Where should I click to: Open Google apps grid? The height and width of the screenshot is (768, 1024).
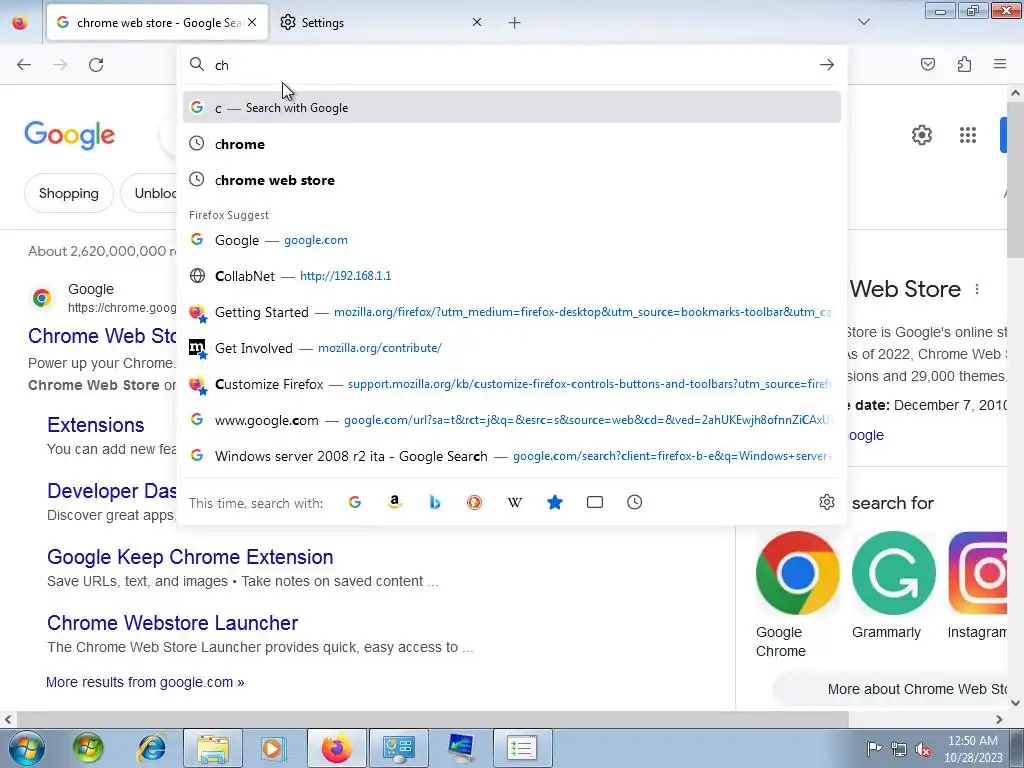coord(968,135)
